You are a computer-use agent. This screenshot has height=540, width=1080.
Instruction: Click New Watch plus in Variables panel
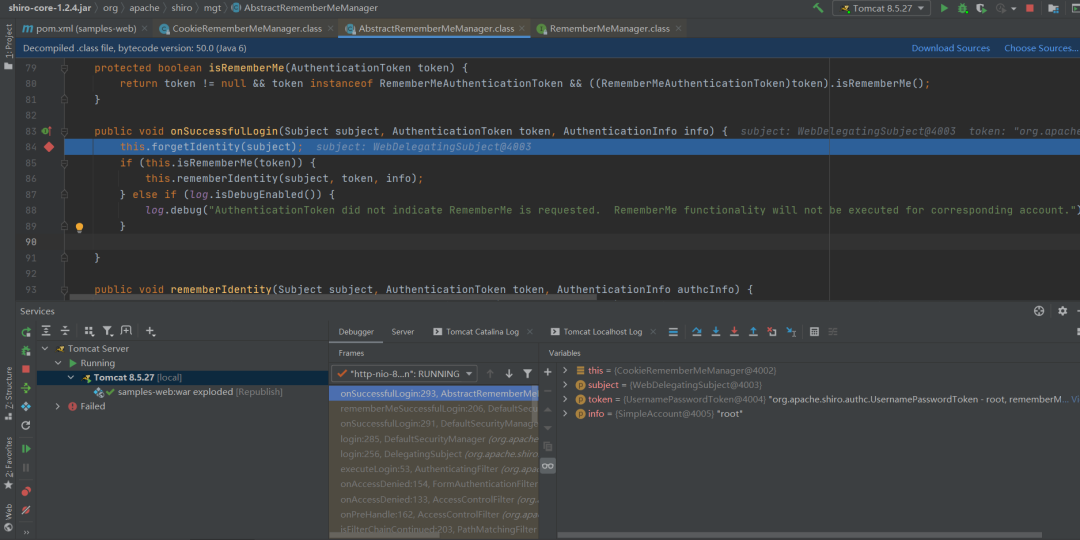tap(548, 372)
